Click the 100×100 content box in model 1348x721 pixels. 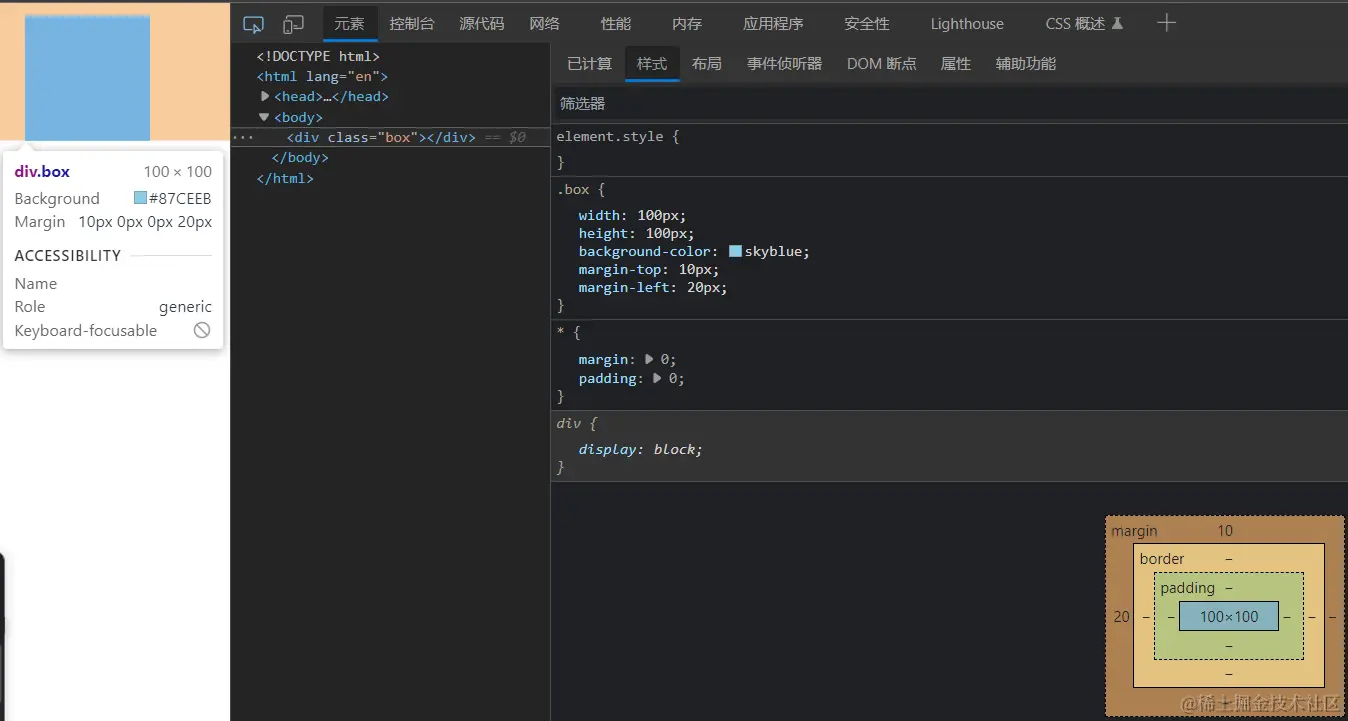coord(1229,616)
